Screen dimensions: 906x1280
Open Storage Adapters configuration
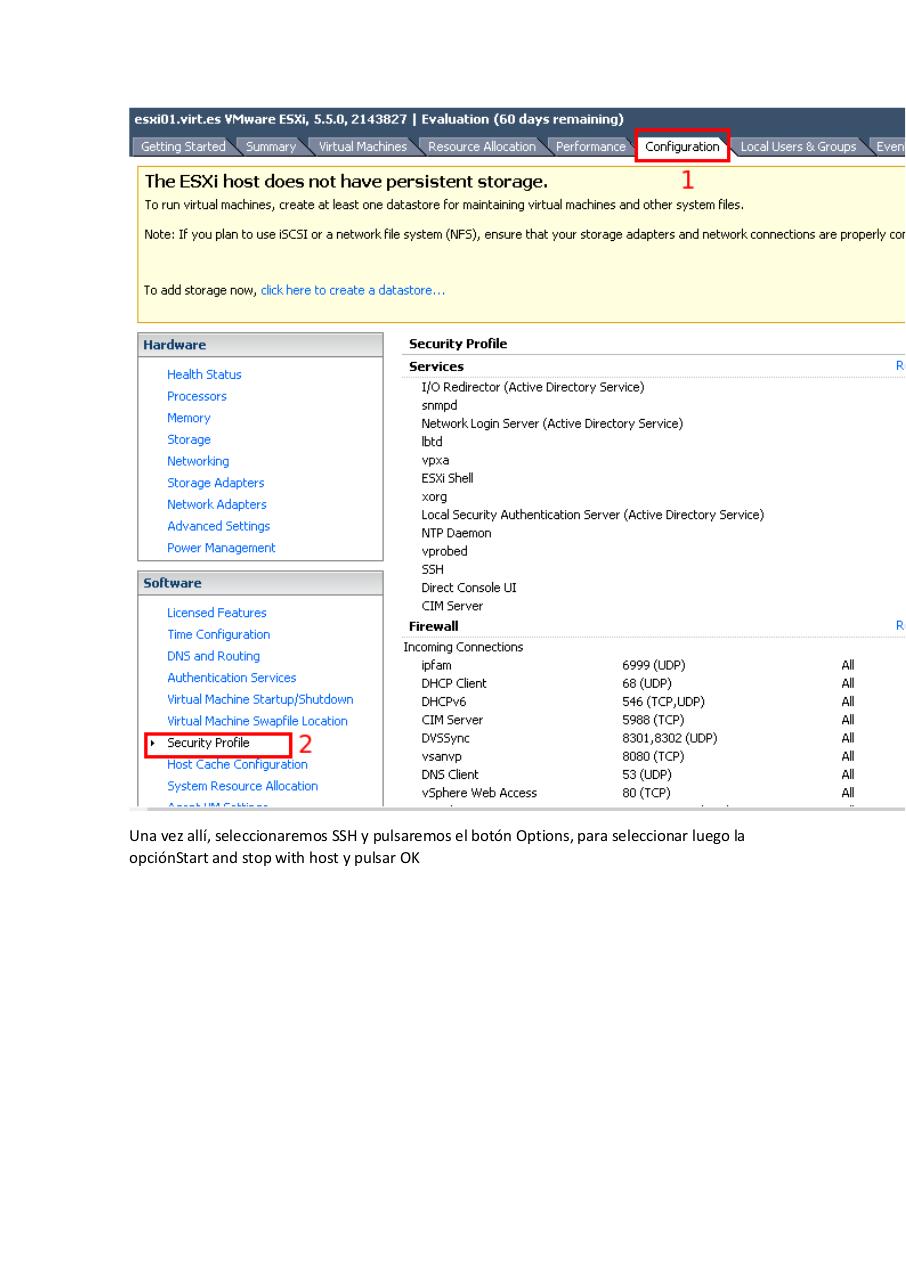215,483
